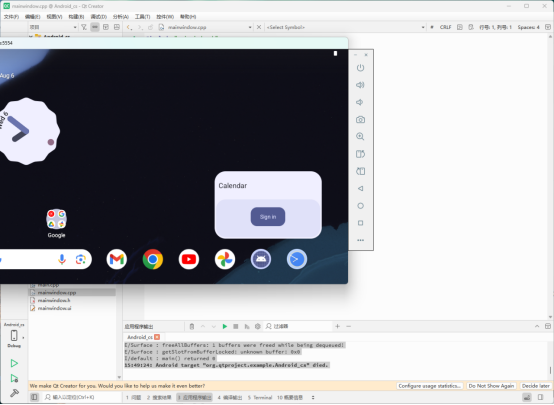Image resolution: width=554 pixels, height=405 pixels.
Task: Click the Calendar widget Sign in button
Action: pyautogui.click(x=268, y=217)
